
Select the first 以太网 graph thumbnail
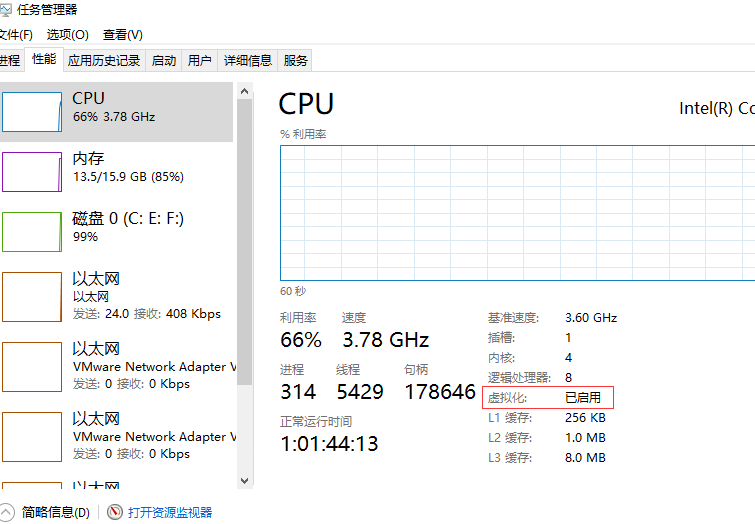pyautogui.click(x=32, y=297)
